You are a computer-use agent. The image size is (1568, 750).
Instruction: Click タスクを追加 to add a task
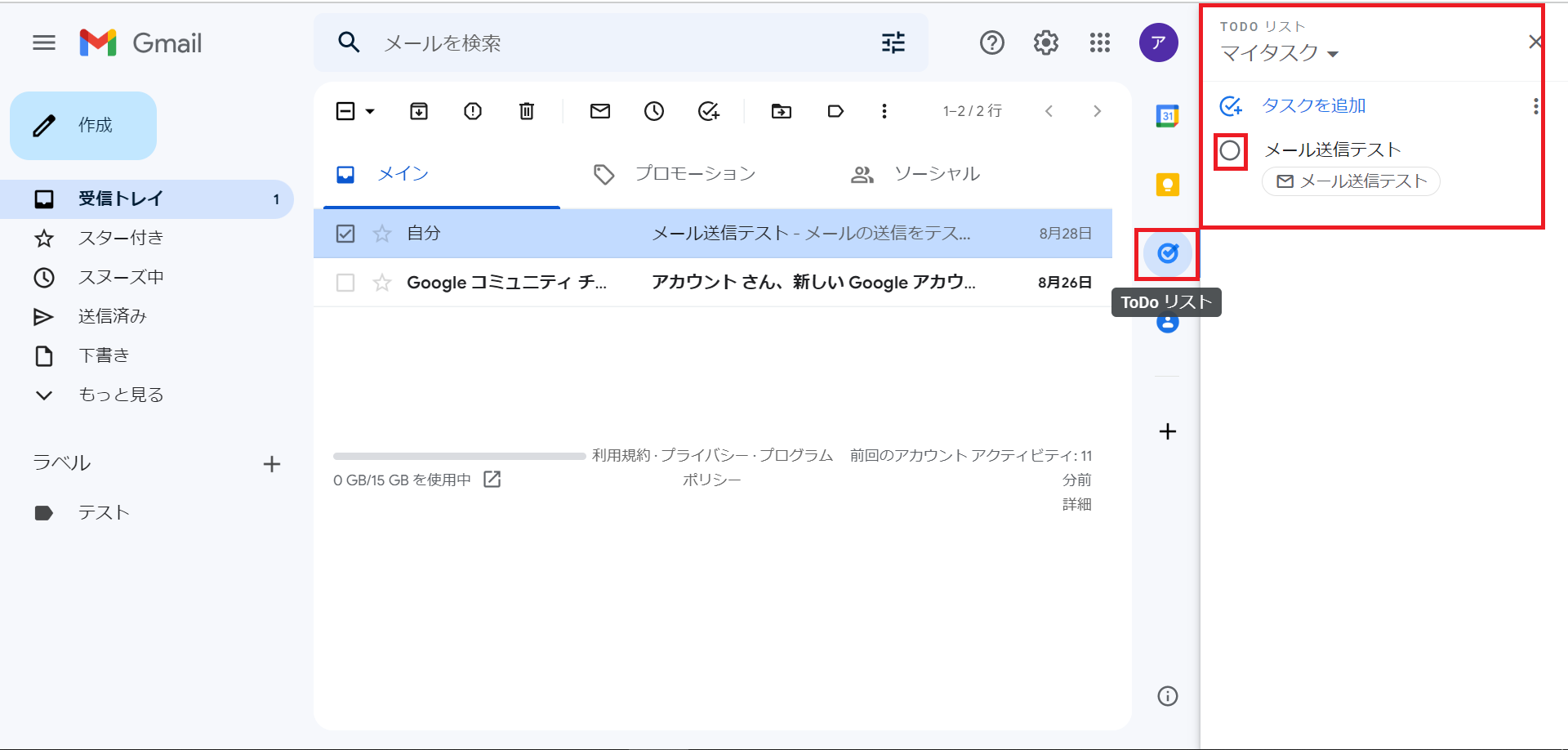coord(1313,105)
